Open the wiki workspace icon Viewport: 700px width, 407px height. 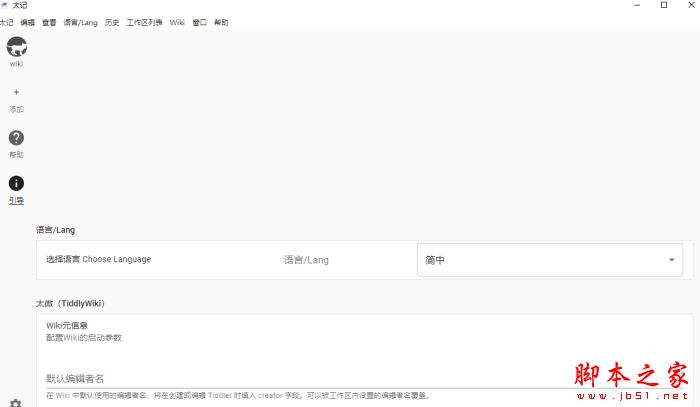point(16,46)
